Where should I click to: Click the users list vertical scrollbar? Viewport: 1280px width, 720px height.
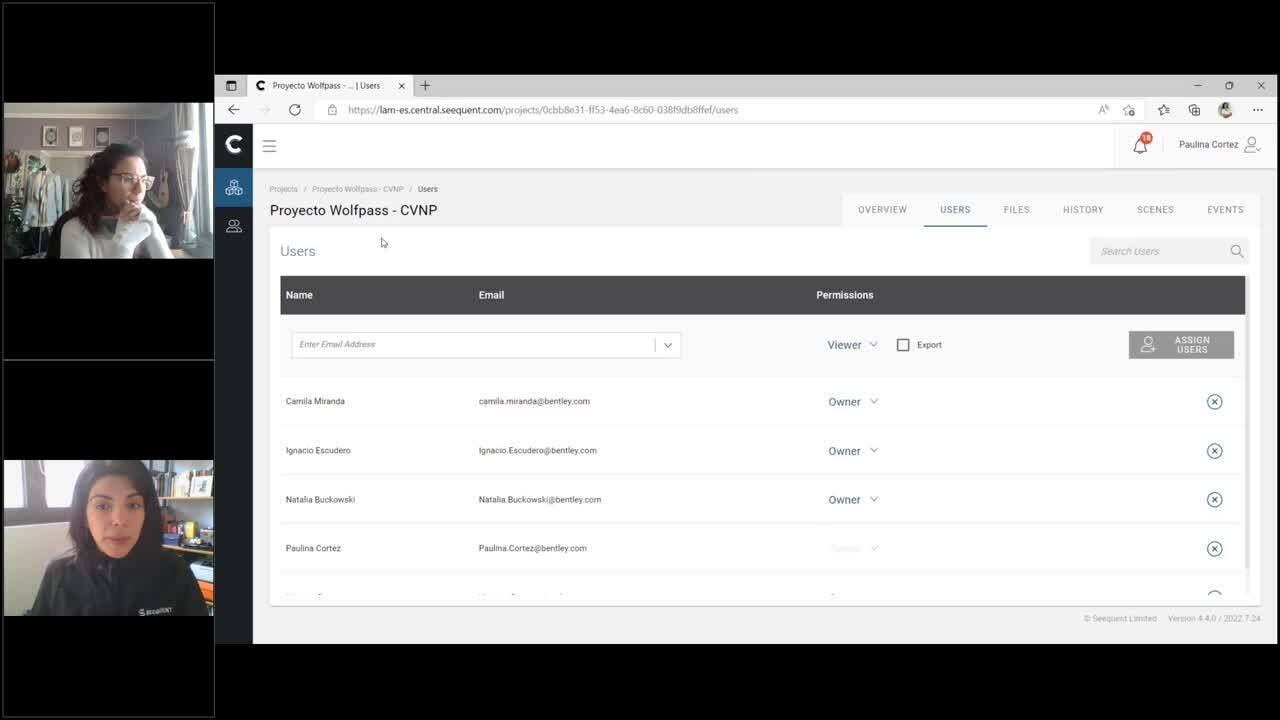point(1248,420)
